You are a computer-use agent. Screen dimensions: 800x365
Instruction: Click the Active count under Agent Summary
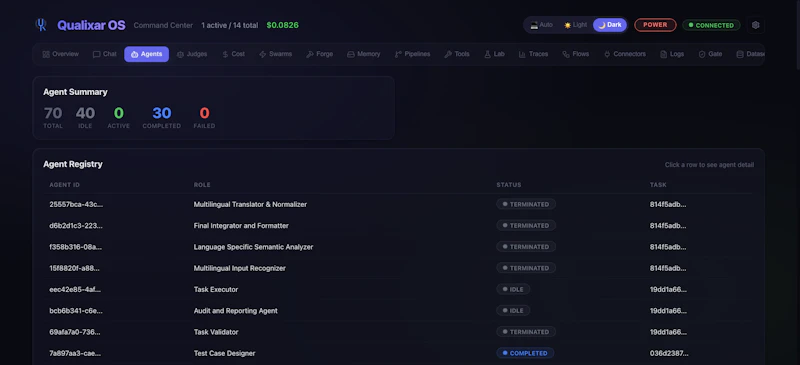118,113
